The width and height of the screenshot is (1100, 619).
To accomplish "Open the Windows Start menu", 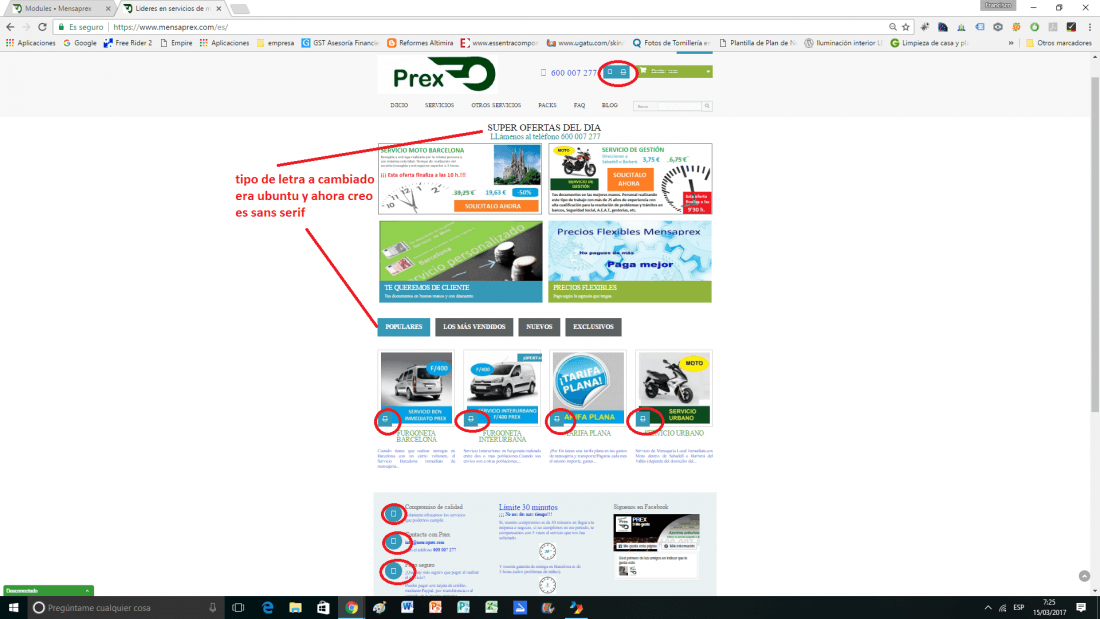I will [x=13, y=608].
